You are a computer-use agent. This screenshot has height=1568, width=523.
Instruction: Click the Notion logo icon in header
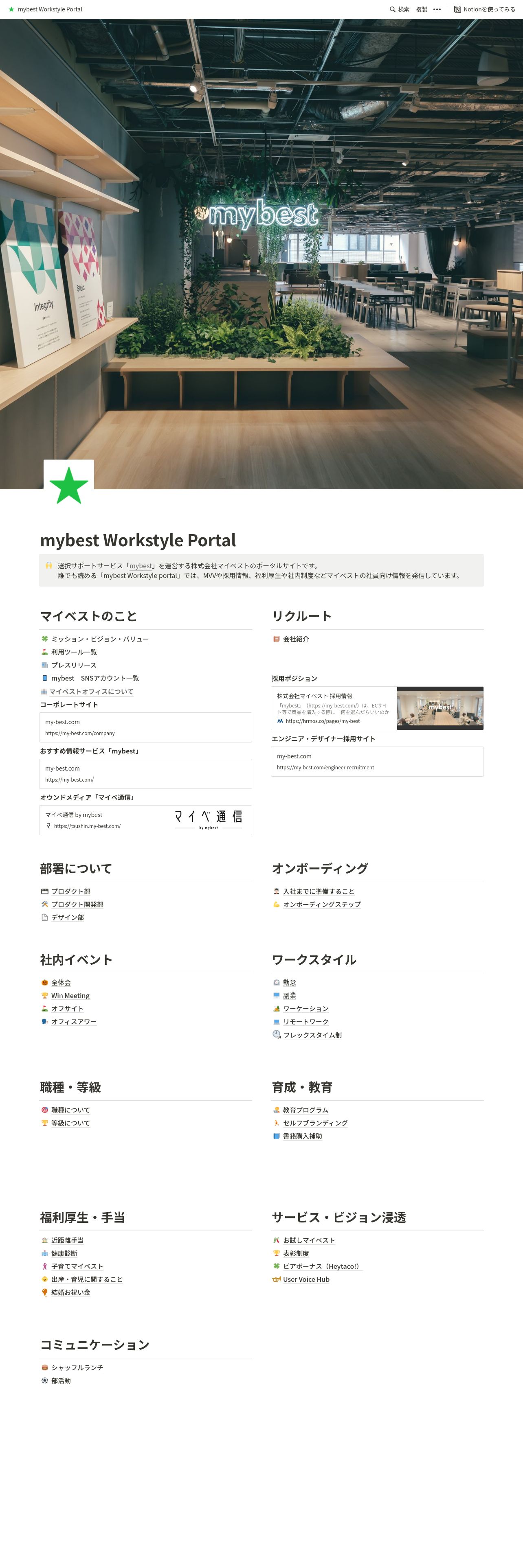457,9
